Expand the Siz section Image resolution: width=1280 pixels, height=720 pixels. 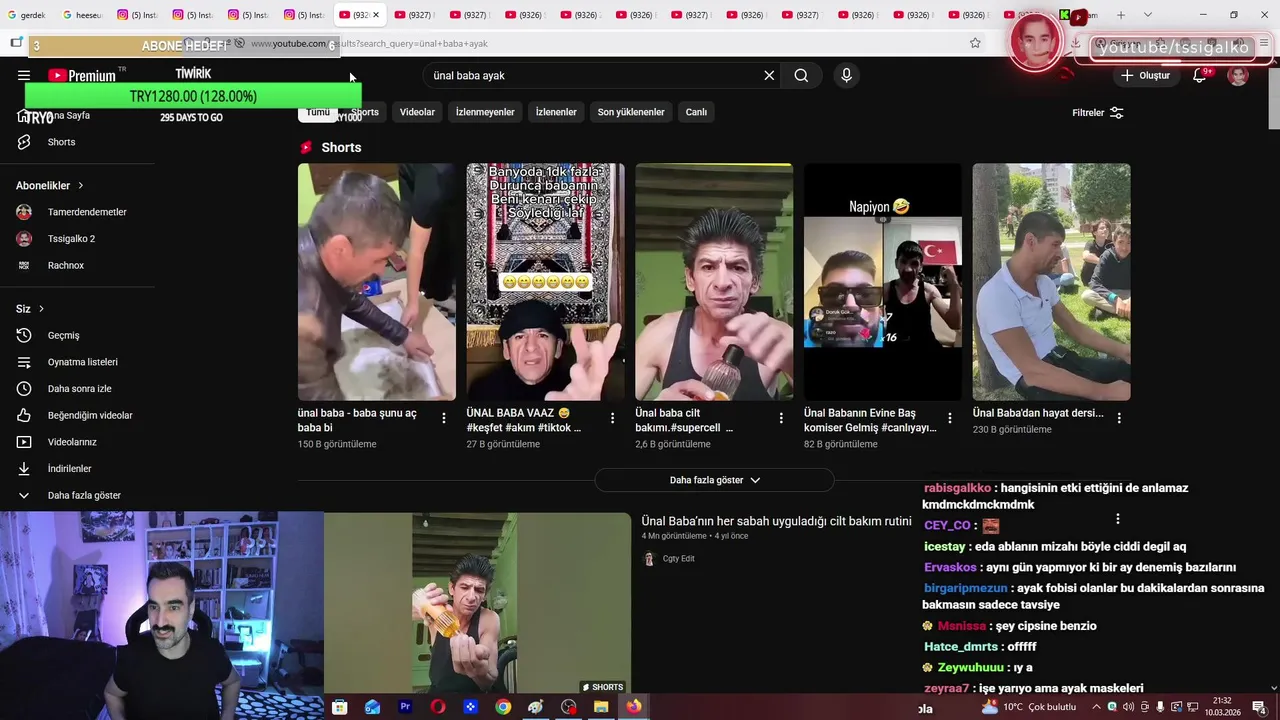point(30,309)
